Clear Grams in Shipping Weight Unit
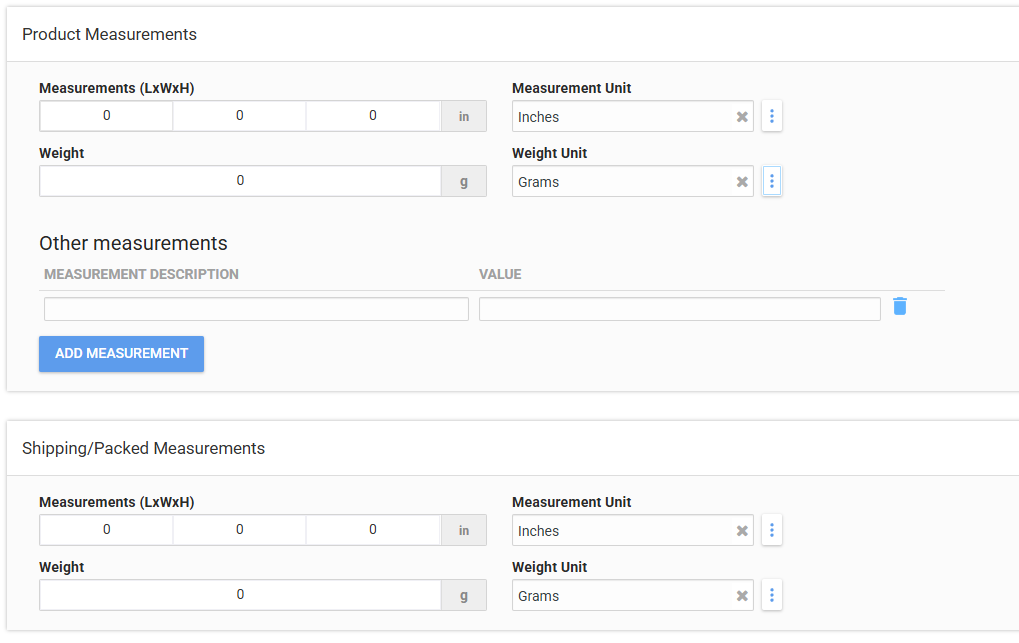The image size is (1019, 643). [x=742, y=596]
